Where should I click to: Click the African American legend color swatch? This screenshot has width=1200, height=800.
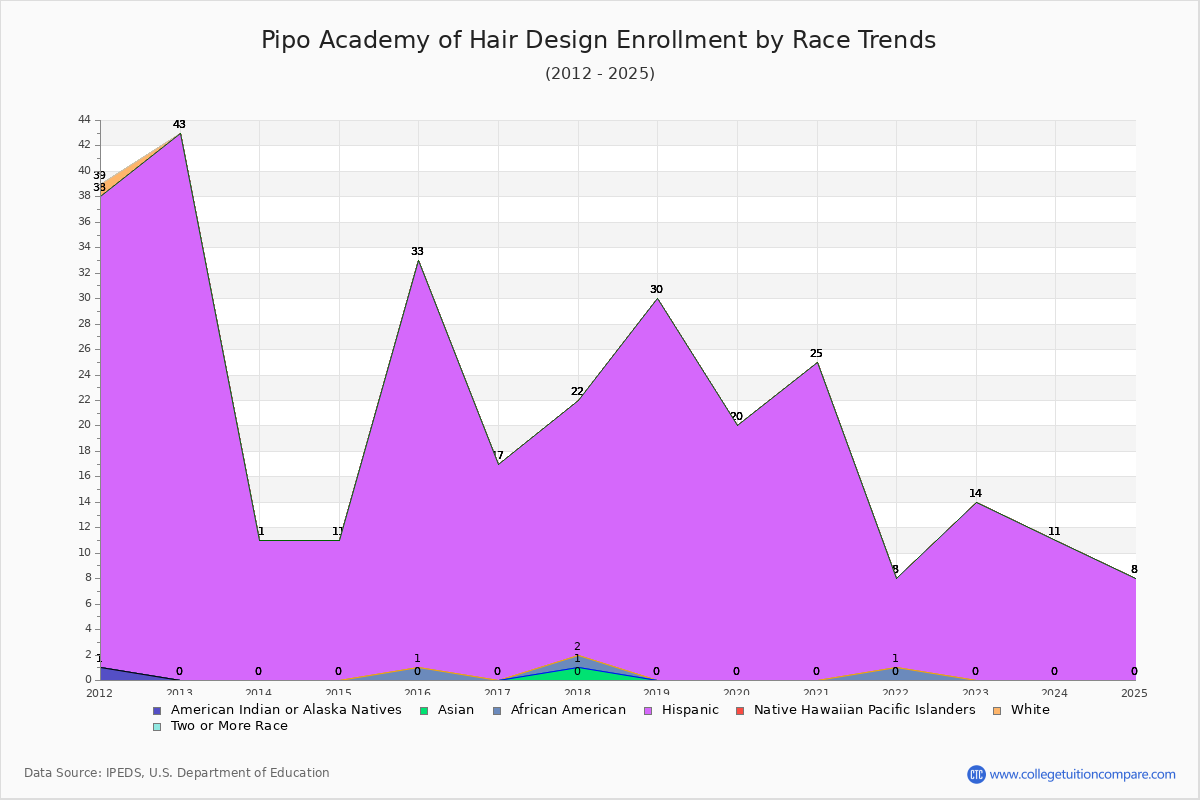click(496, 710)
